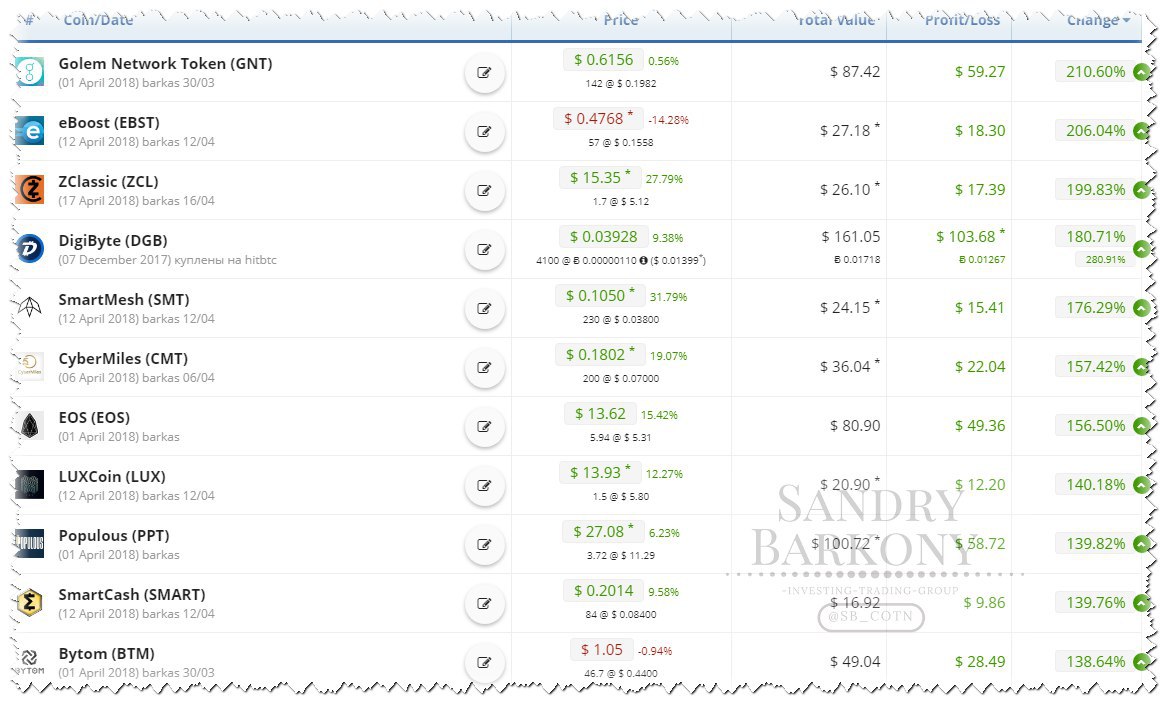The width and height of the screenshot is (1167, 703).
Task: Click the $ 13.62 price badge
Action: (x=600, y=414)
